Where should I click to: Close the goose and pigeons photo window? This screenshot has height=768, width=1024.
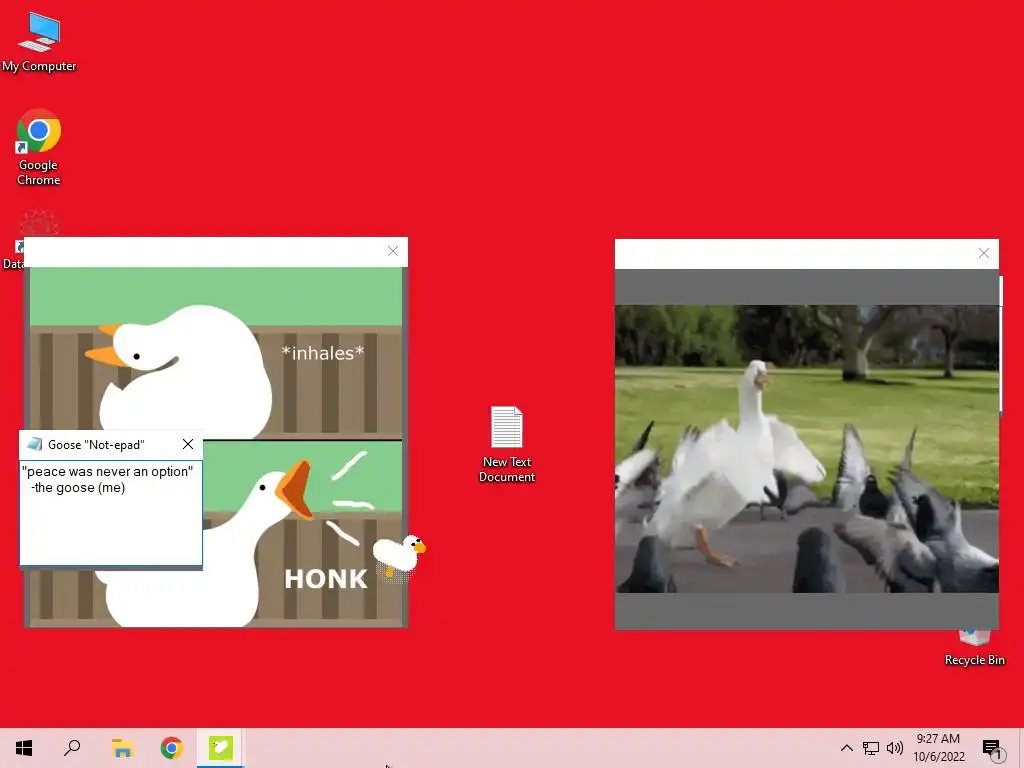pyautogui.click(x=984, y=253)
